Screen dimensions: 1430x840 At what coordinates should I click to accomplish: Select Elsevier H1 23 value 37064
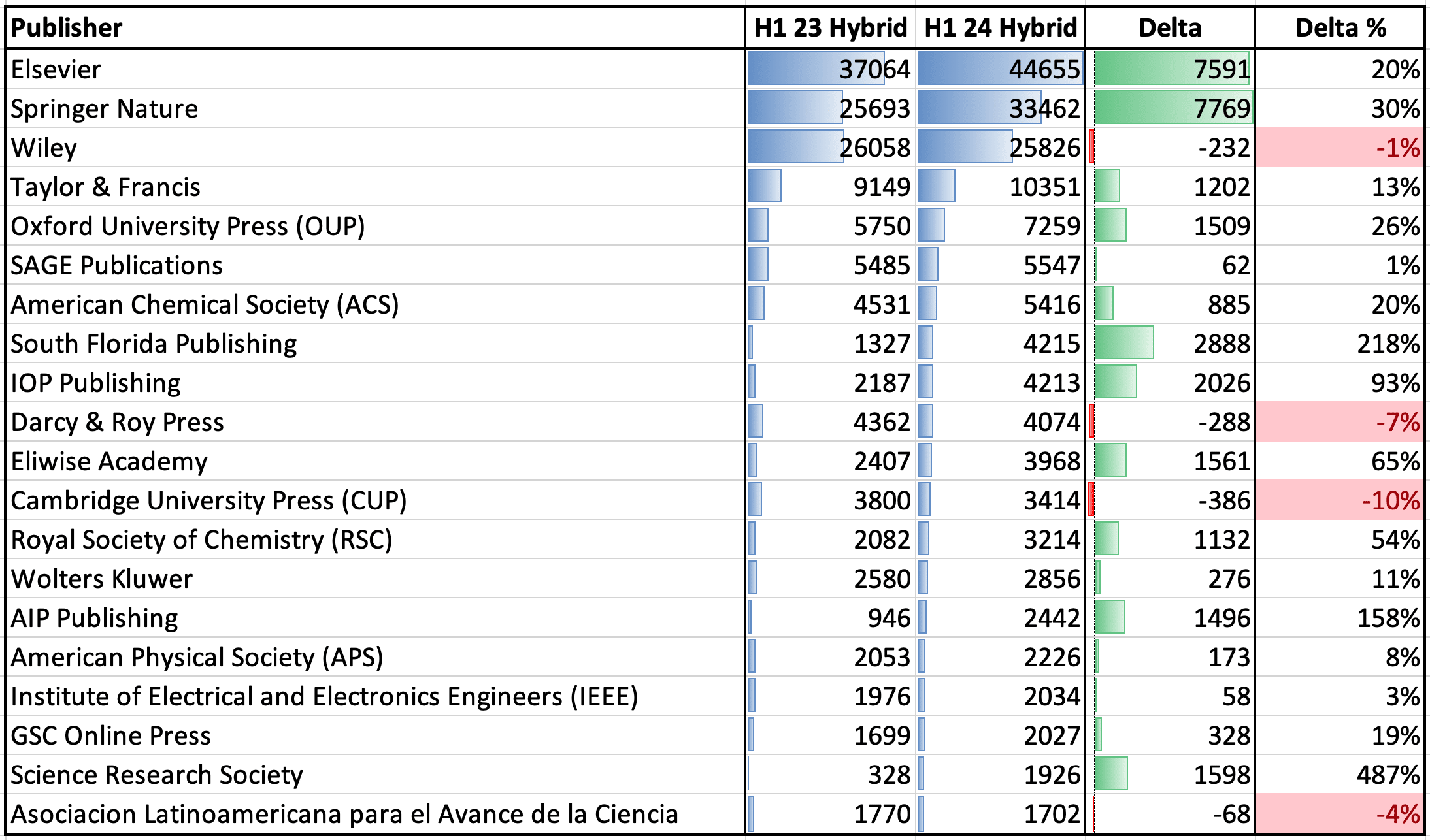point(831,69)
